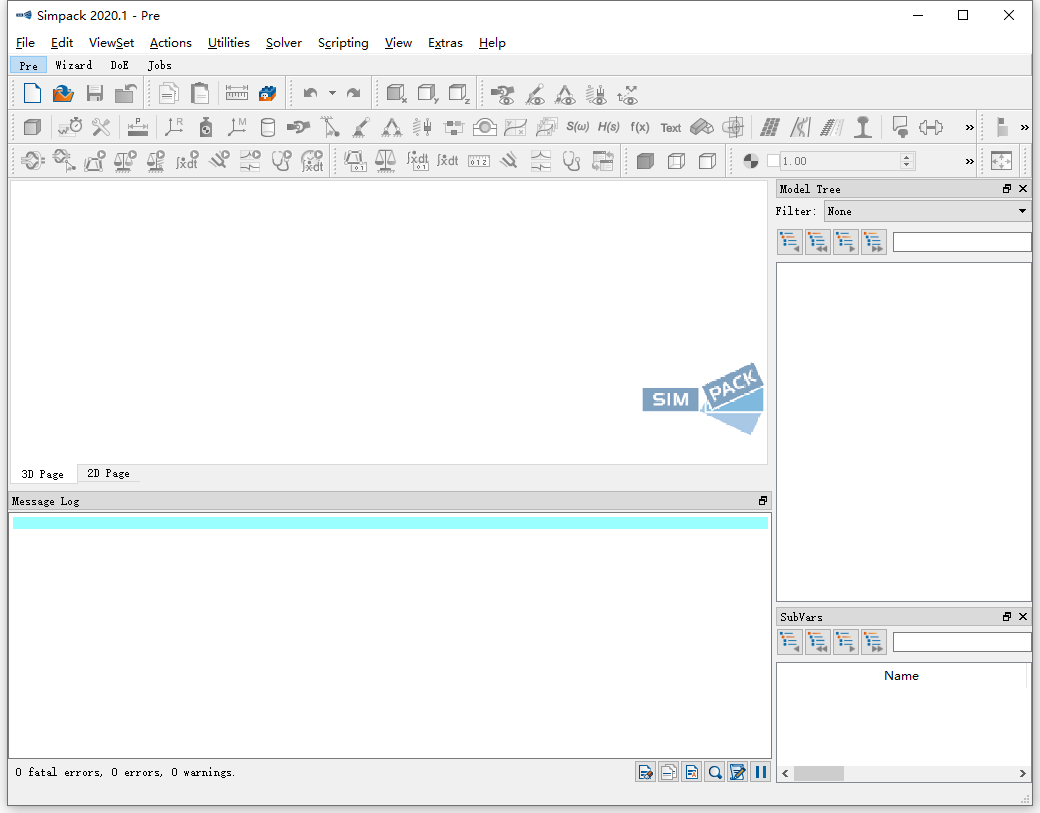Image resolution: width=1040 pixels, height=813 pixels.
Task: Close the SubVars panel
Action: (1023, 617)
